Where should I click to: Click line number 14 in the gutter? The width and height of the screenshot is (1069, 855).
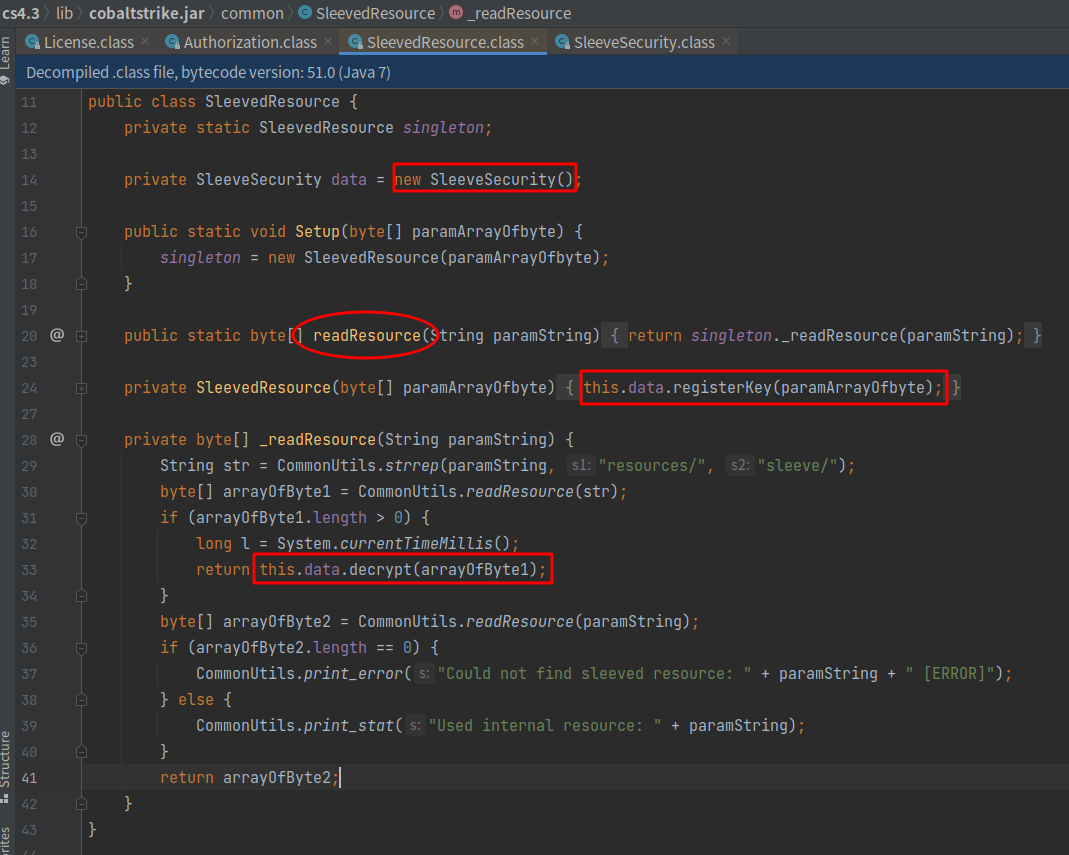[x=29, y=180]
